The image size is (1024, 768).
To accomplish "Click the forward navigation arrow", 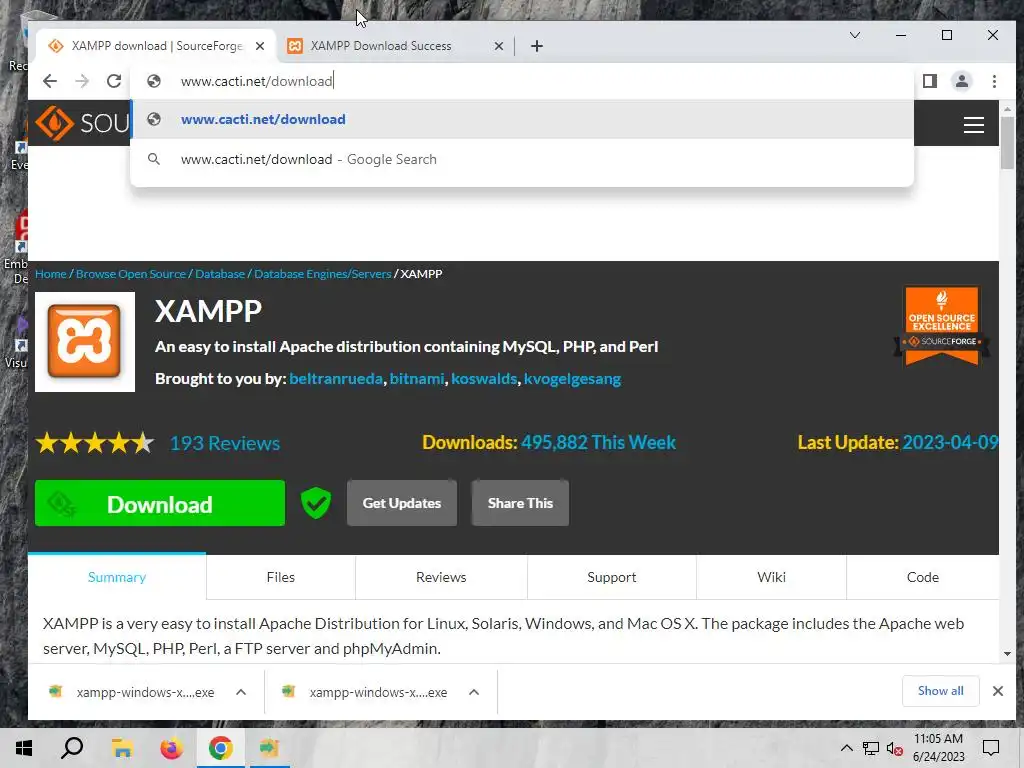I will 82,81.
